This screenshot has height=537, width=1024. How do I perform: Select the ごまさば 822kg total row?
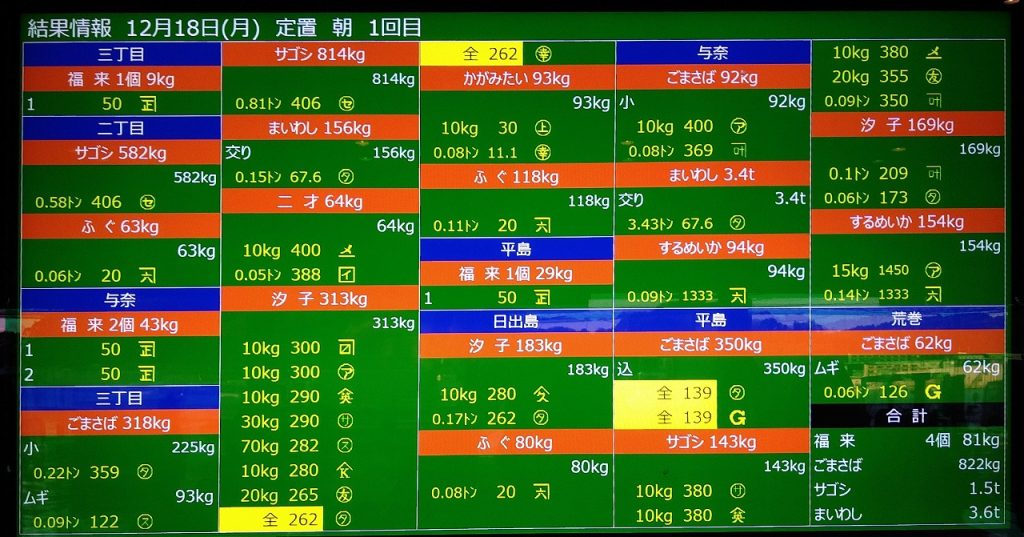point(907,465)
